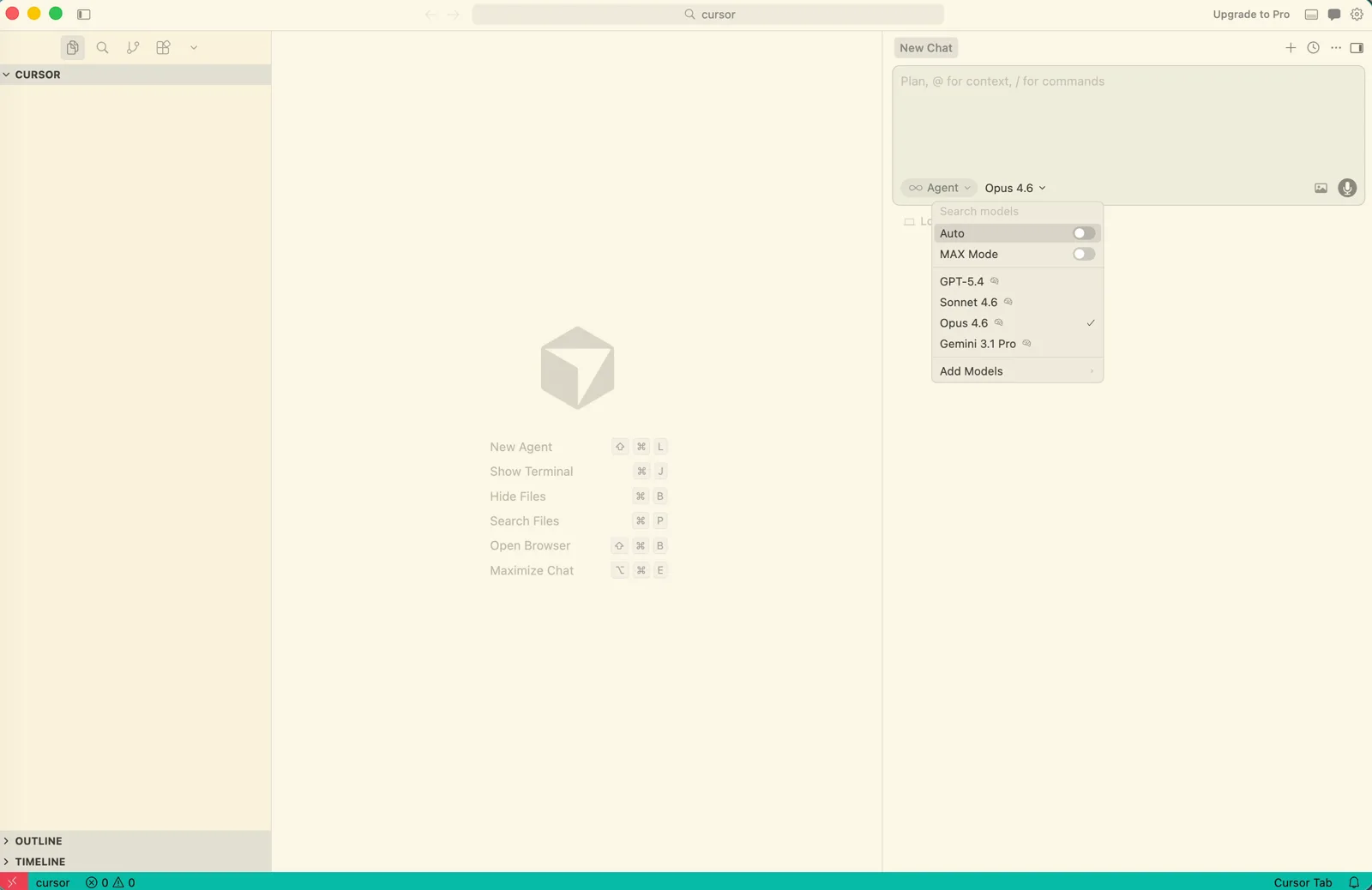This screenshot has height=890, width=1372.
Task: Expand more sidebar views chevron
Action: click(194, 48)
